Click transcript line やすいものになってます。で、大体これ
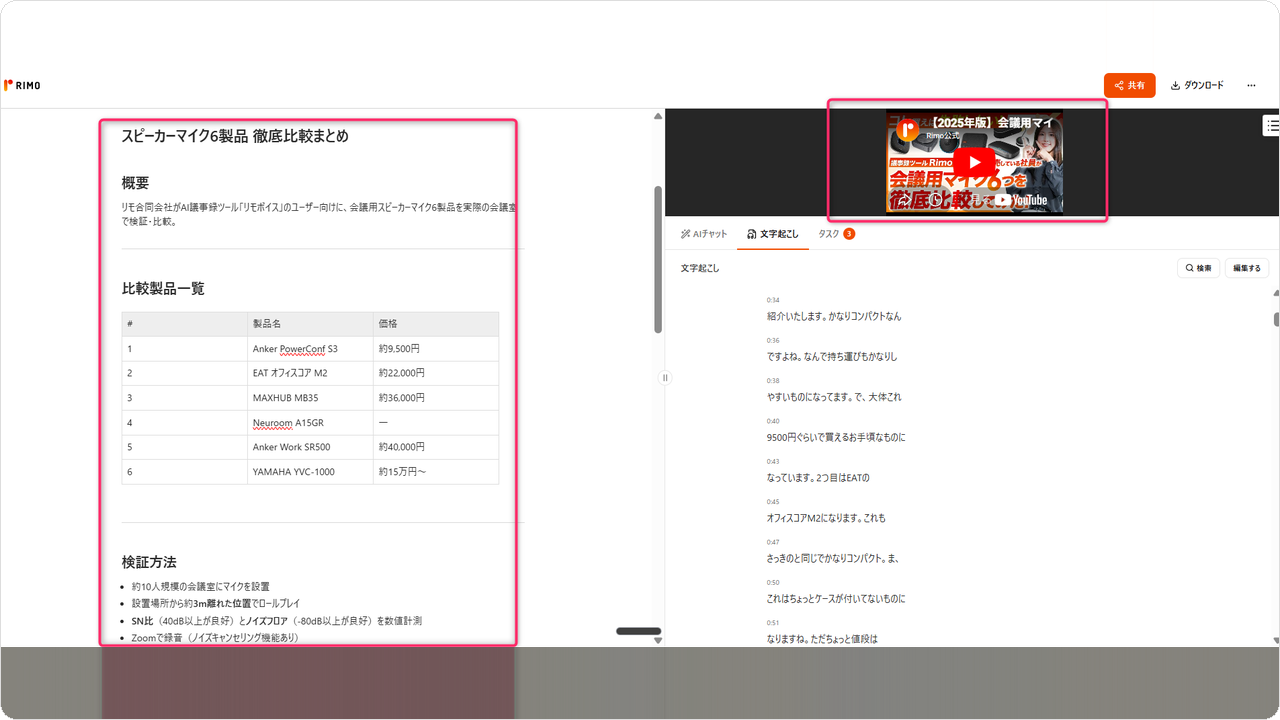 point(834,397)
